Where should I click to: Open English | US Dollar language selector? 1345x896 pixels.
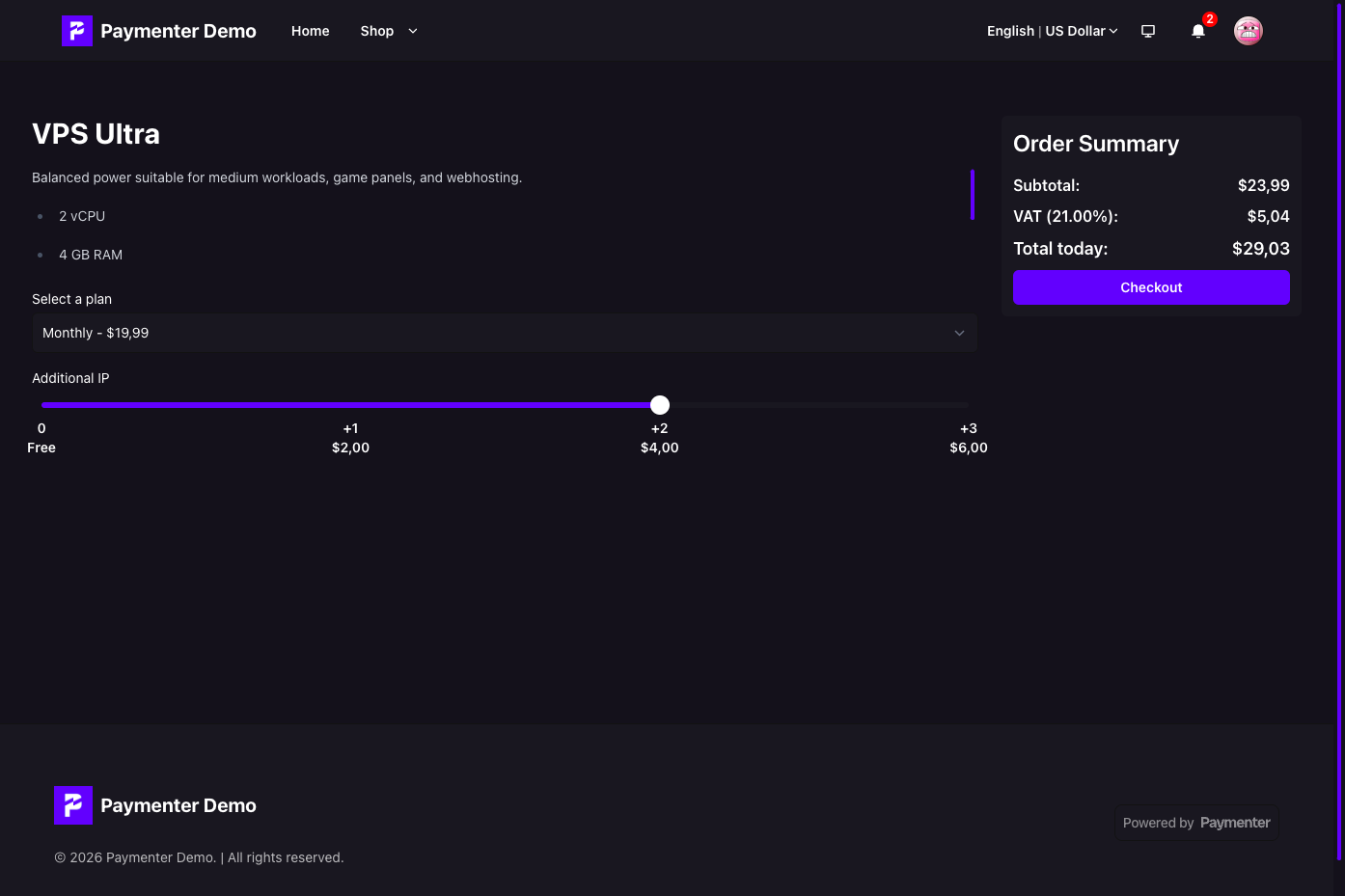pyautogui.click(x=1053, y=31)
